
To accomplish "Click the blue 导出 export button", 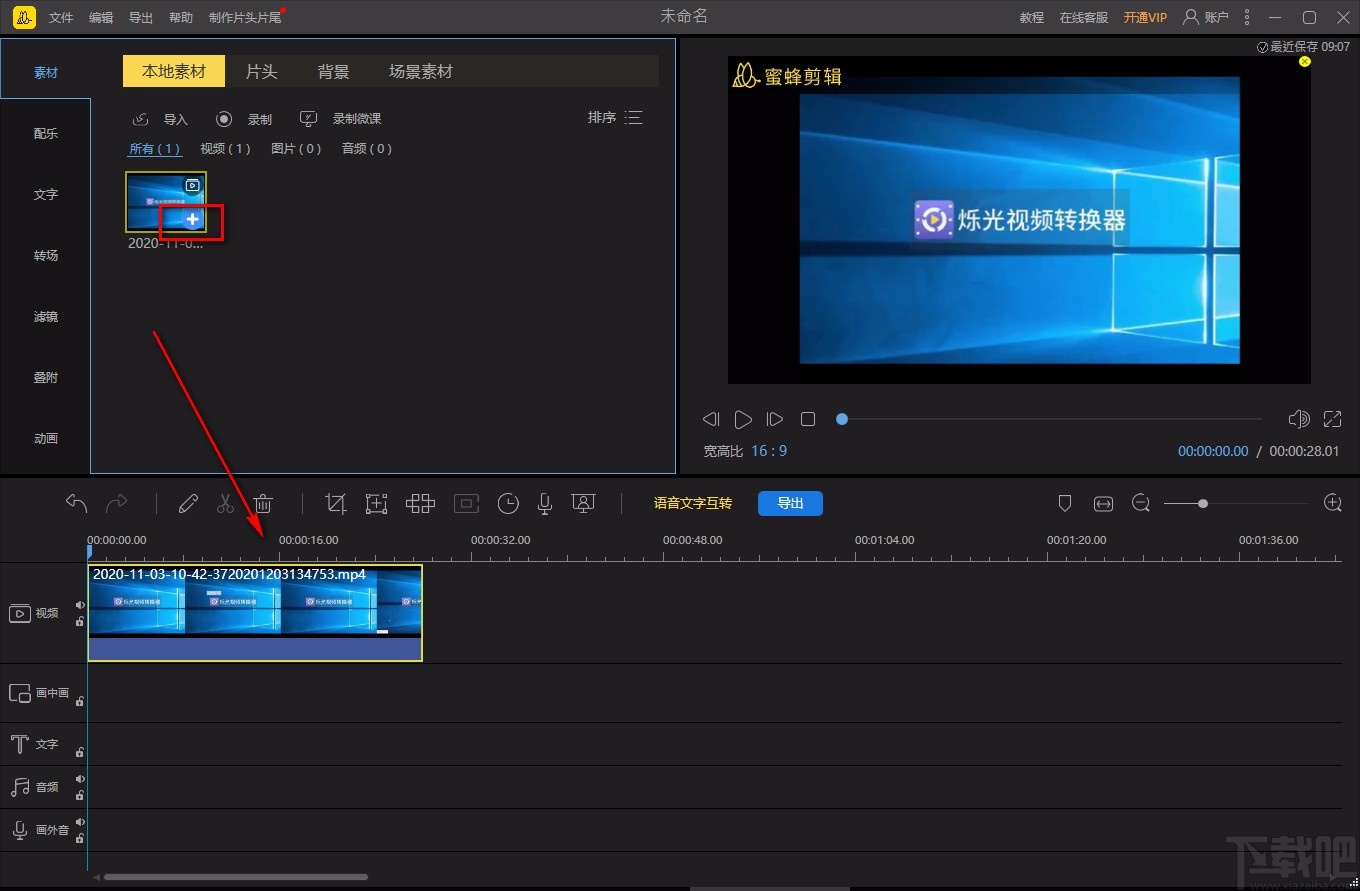I will click(790, 503).
